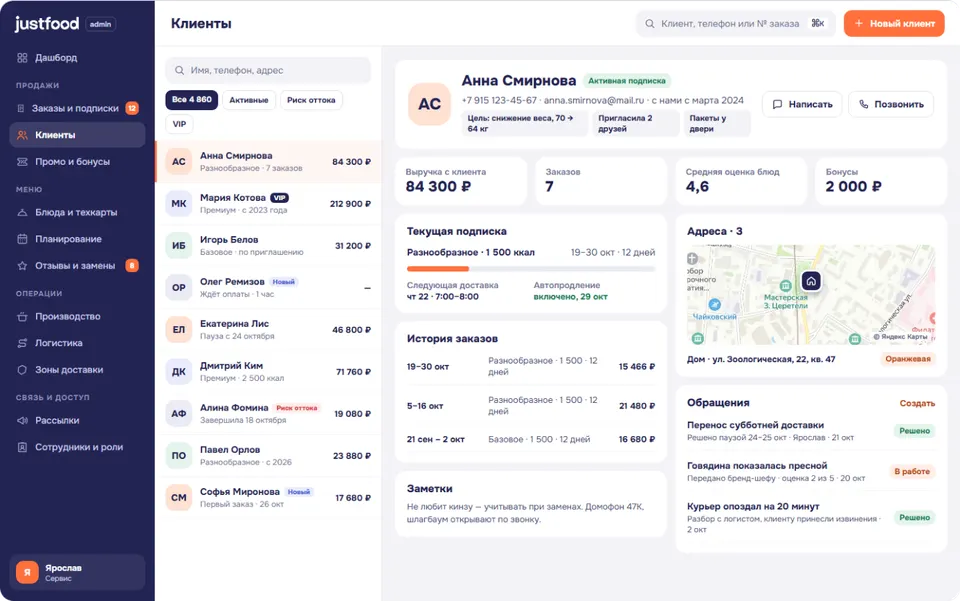Select the Риск оттока filter chip
The height and width of the screenshot is (601, 960).
(311, 100)
